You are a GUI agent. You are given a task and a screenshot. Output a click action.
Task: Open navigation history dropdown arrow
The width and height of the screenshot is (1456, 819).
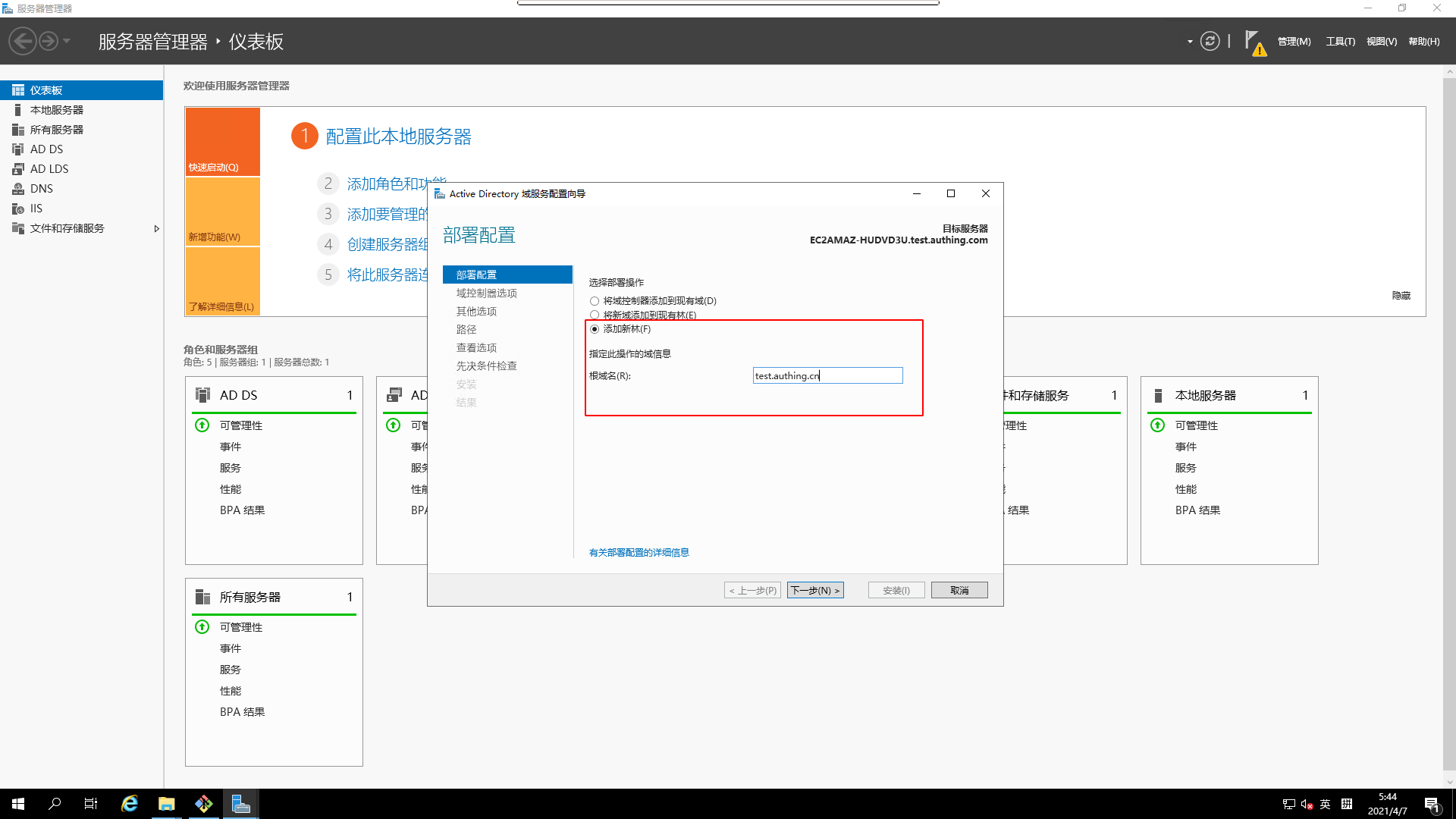67,41
